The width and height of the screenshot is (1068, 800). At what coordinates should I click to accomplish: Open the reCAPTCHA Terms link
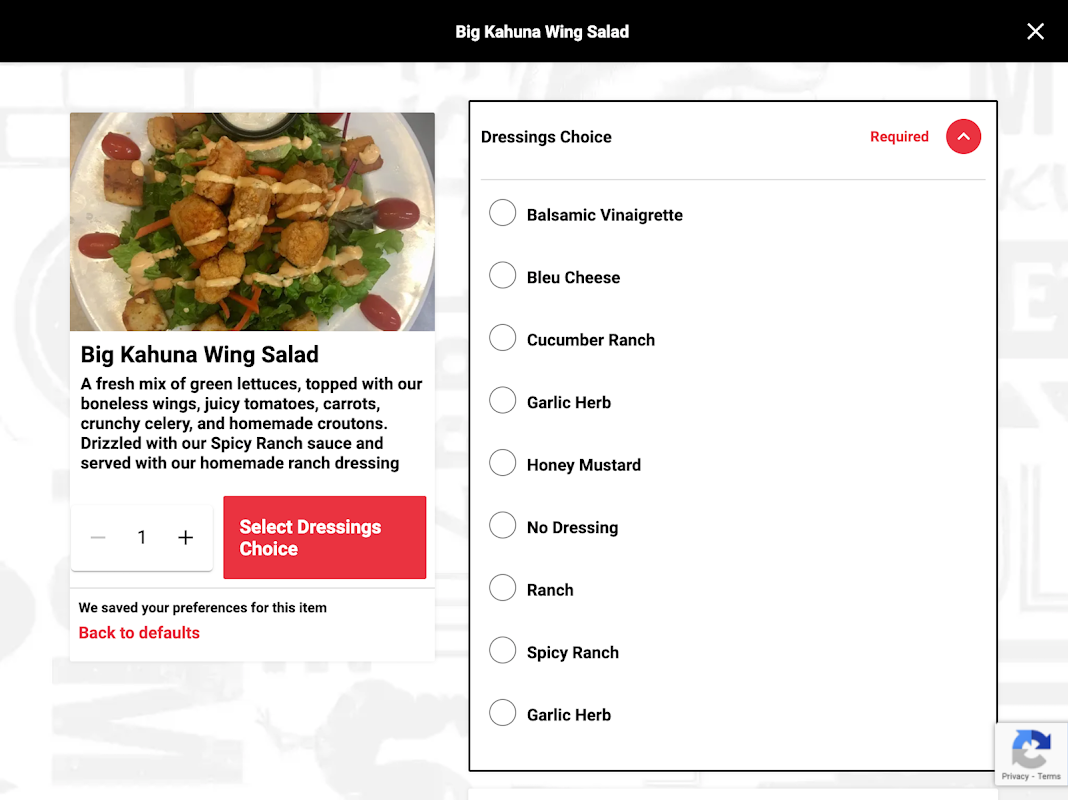click(1049, 776)
